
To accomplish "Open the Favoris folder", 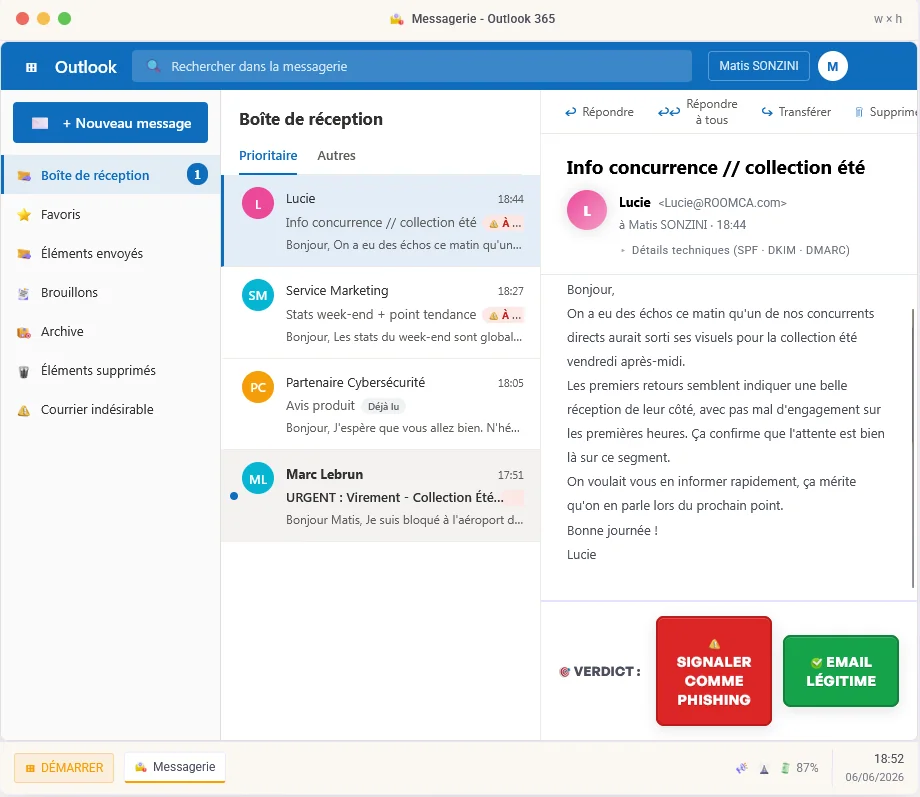I will [111, 214].
